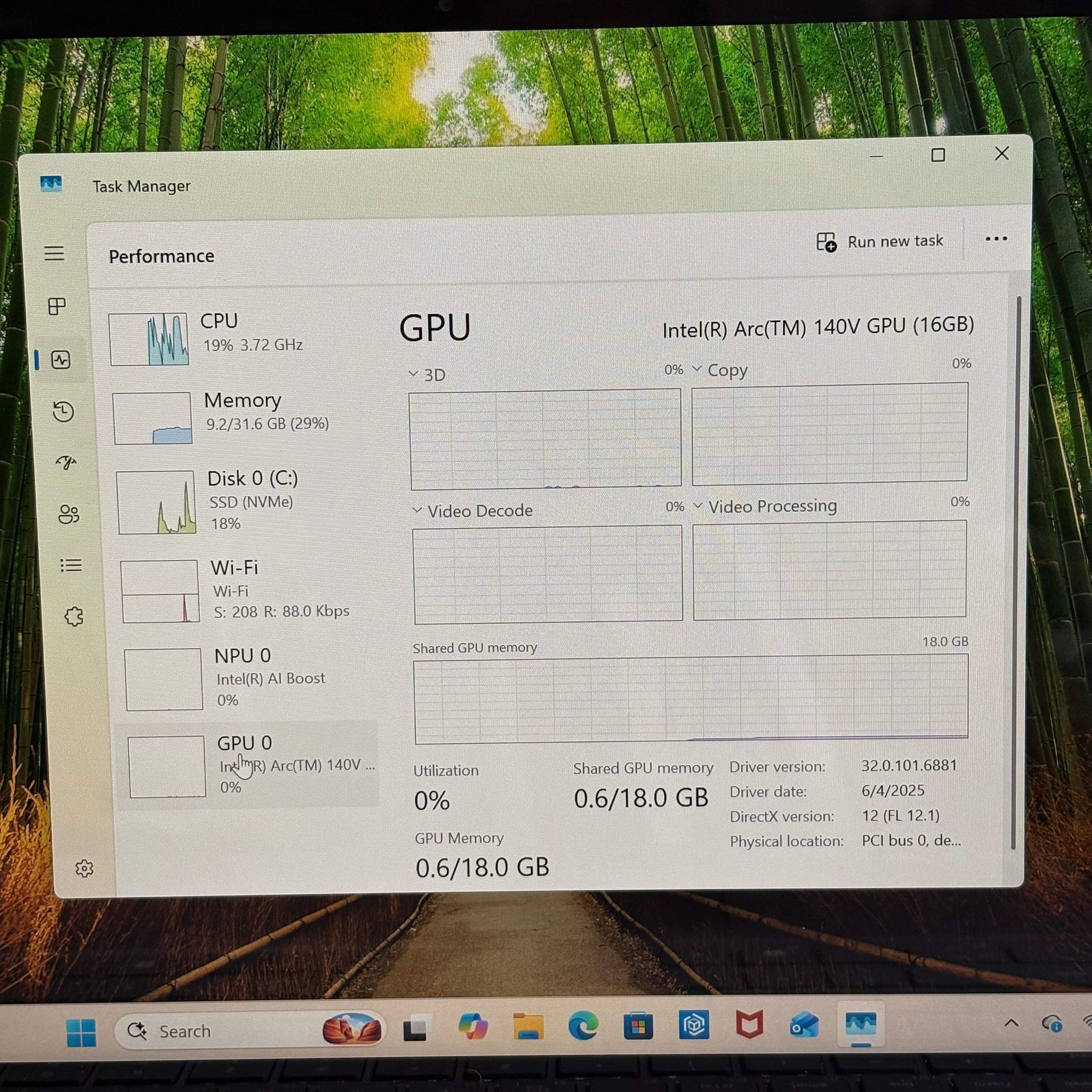Open Task View from the taskbar
The height and width of the screenshot is (1092, 1092).
[416, 1029]
